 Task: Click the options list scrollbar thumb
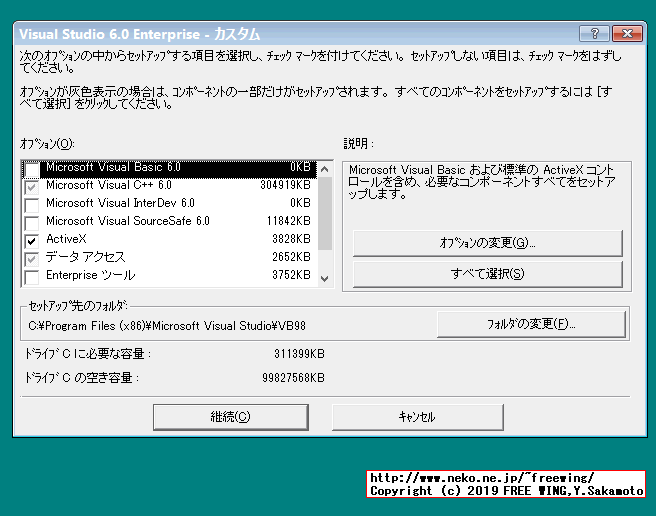pyautogui.click(x=325, y=213)
